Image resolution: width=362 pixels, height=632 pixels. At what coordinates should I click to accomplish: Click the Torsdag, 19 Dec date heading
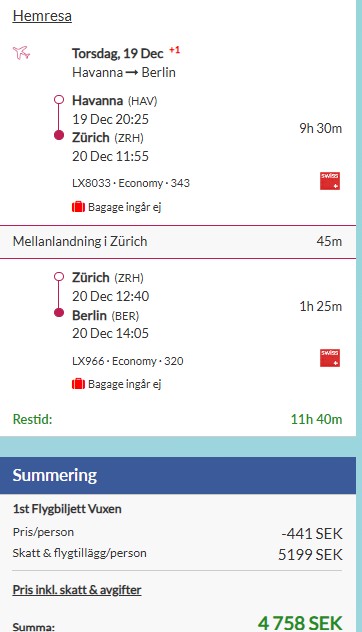[x=118, y=53]
